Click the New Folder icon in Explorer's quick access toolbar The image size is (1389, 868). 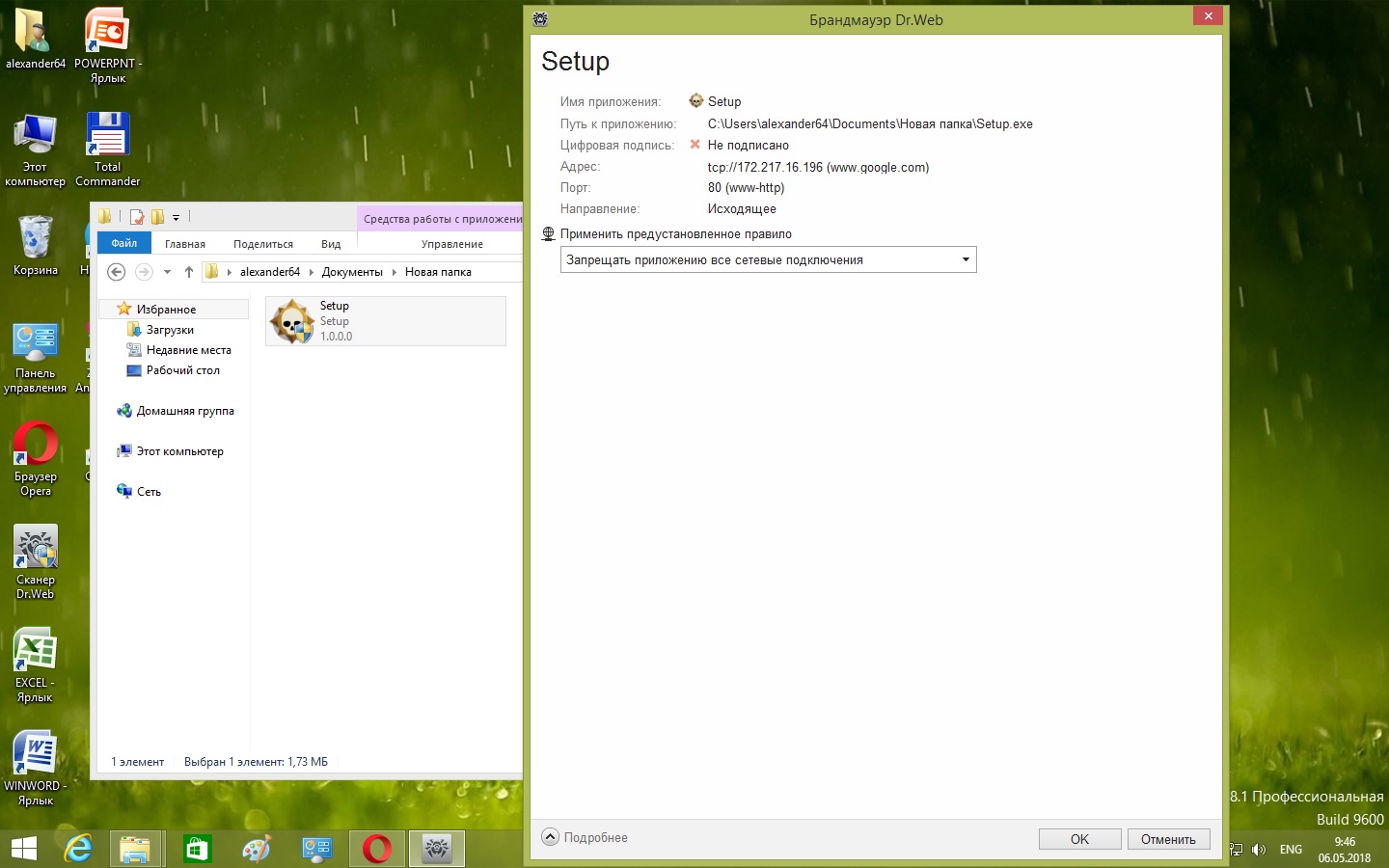[x=157, y=217]
